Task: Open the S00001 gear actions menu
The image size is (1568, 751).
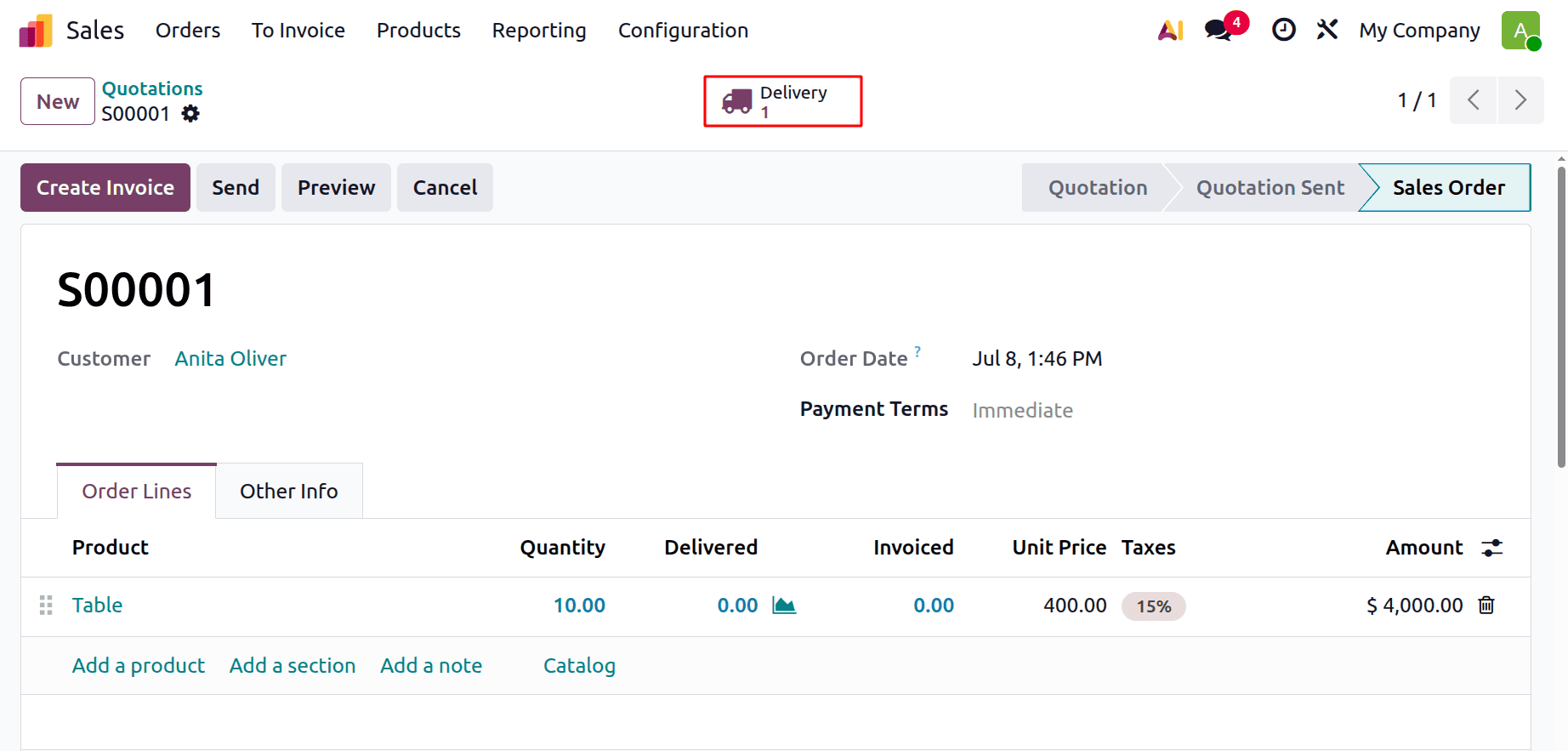Action: click(190, 113)
